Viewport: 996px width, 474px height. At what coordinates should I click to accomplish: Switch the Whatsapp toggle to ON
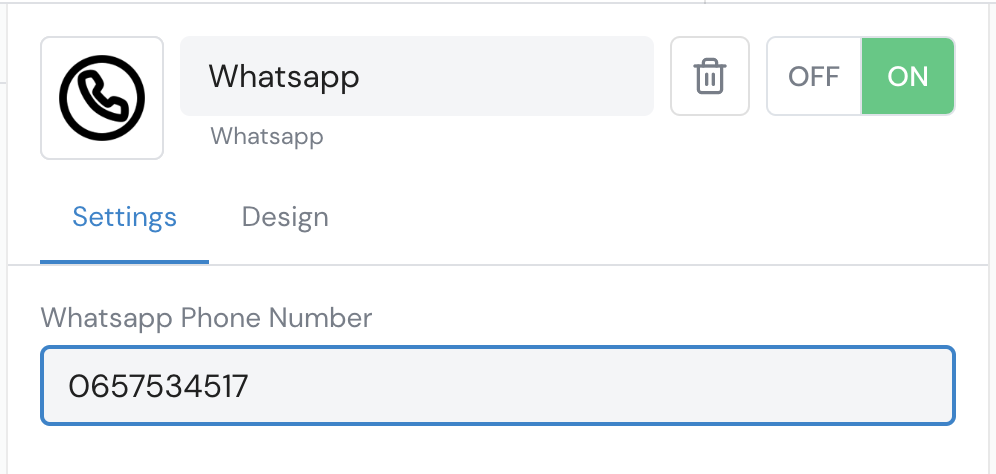point(908,76)
